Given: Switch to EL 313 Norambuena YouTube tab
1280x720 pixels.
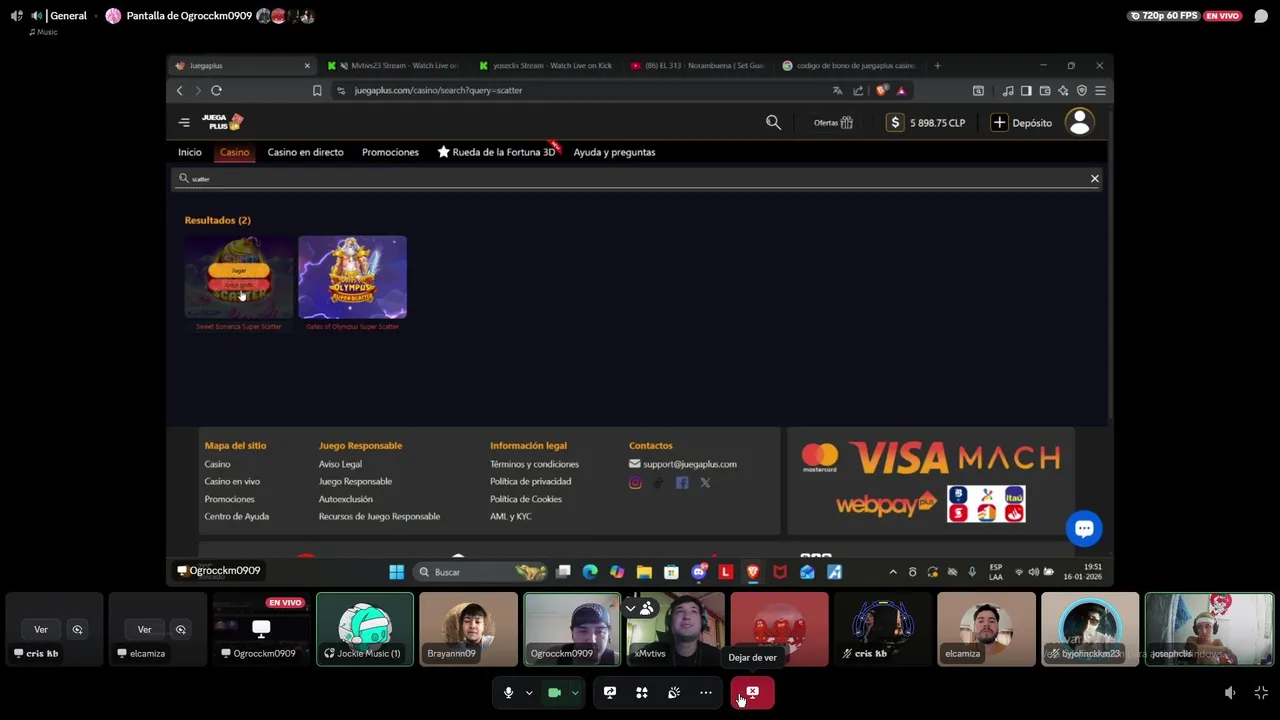Looking at the screenshot, I should click(x=698, y=65).
